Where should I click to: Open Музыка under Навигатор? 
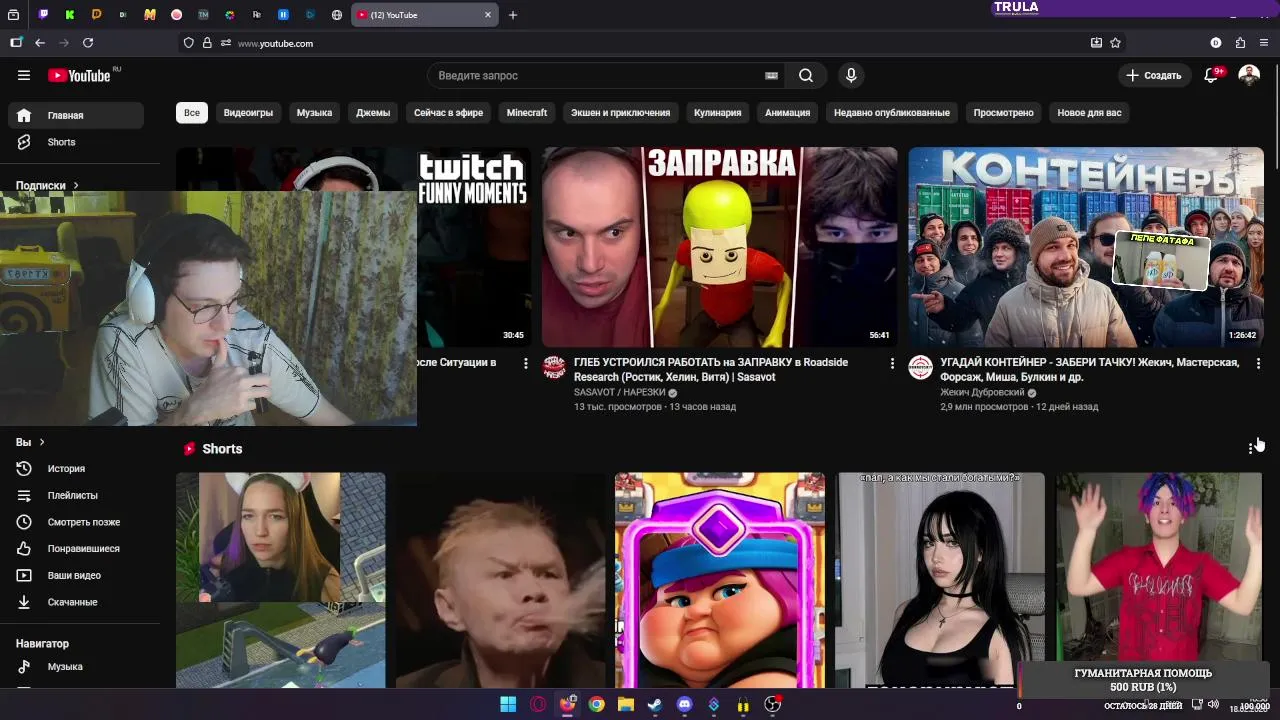76,666
